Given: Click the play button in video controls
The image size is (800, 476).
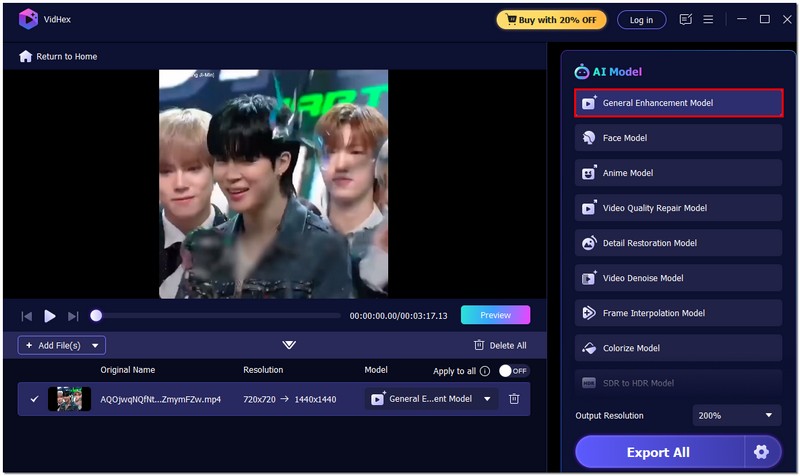Looking at the screenshot, I should [x=50, y=316].
